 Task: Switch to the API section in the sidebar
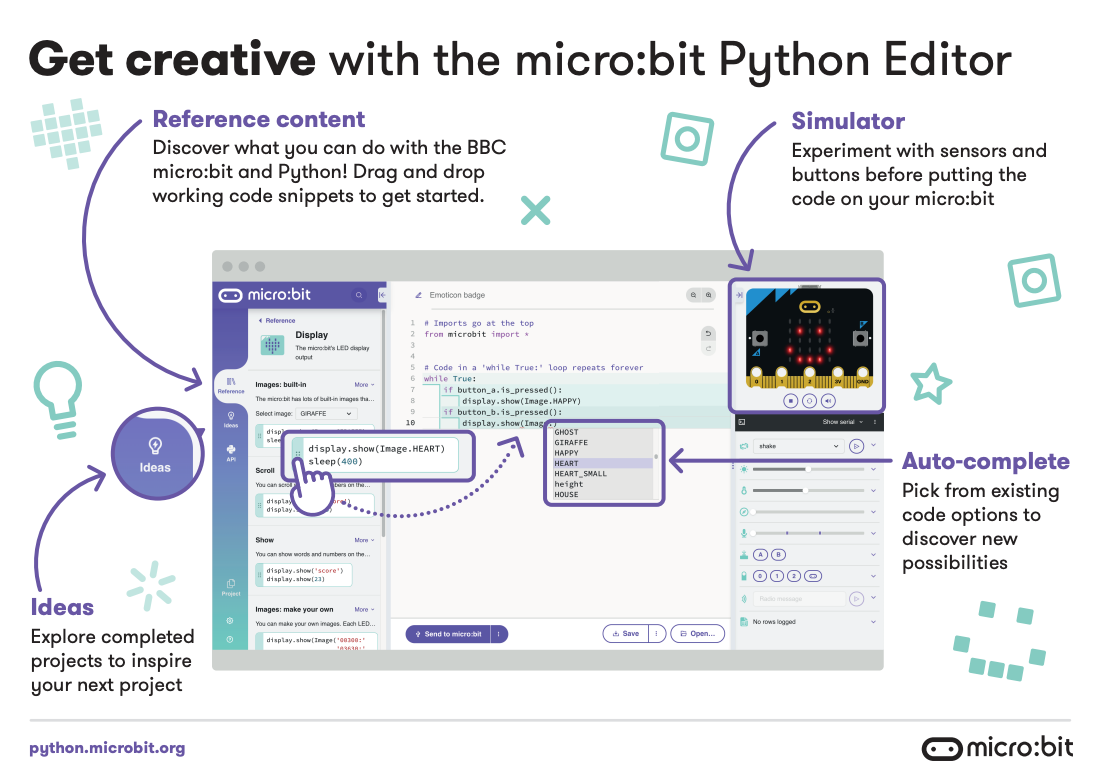(230, 452)
